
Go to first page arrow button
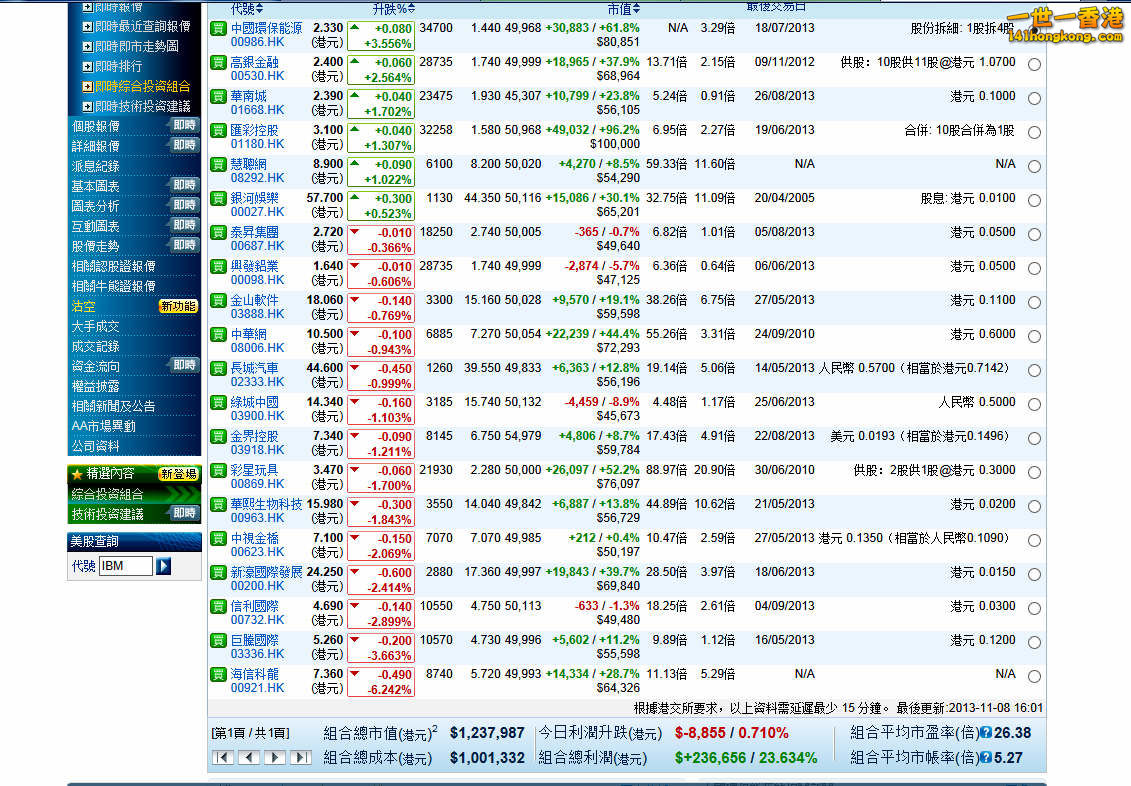point(223,757)
